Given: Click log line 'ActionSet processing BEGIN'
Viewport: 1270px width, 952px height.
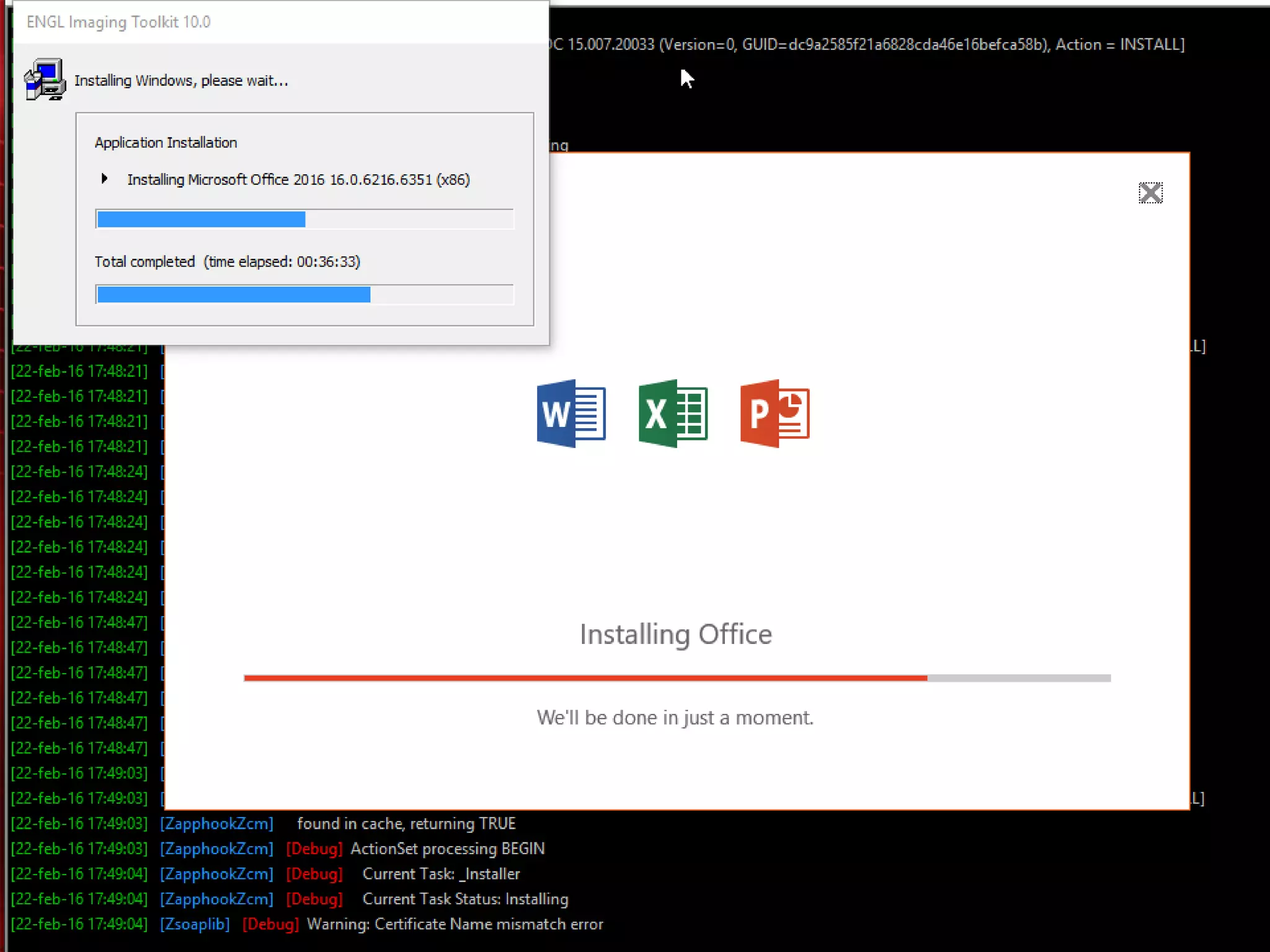Looking at the screenshot, I should tap(448, 849).
